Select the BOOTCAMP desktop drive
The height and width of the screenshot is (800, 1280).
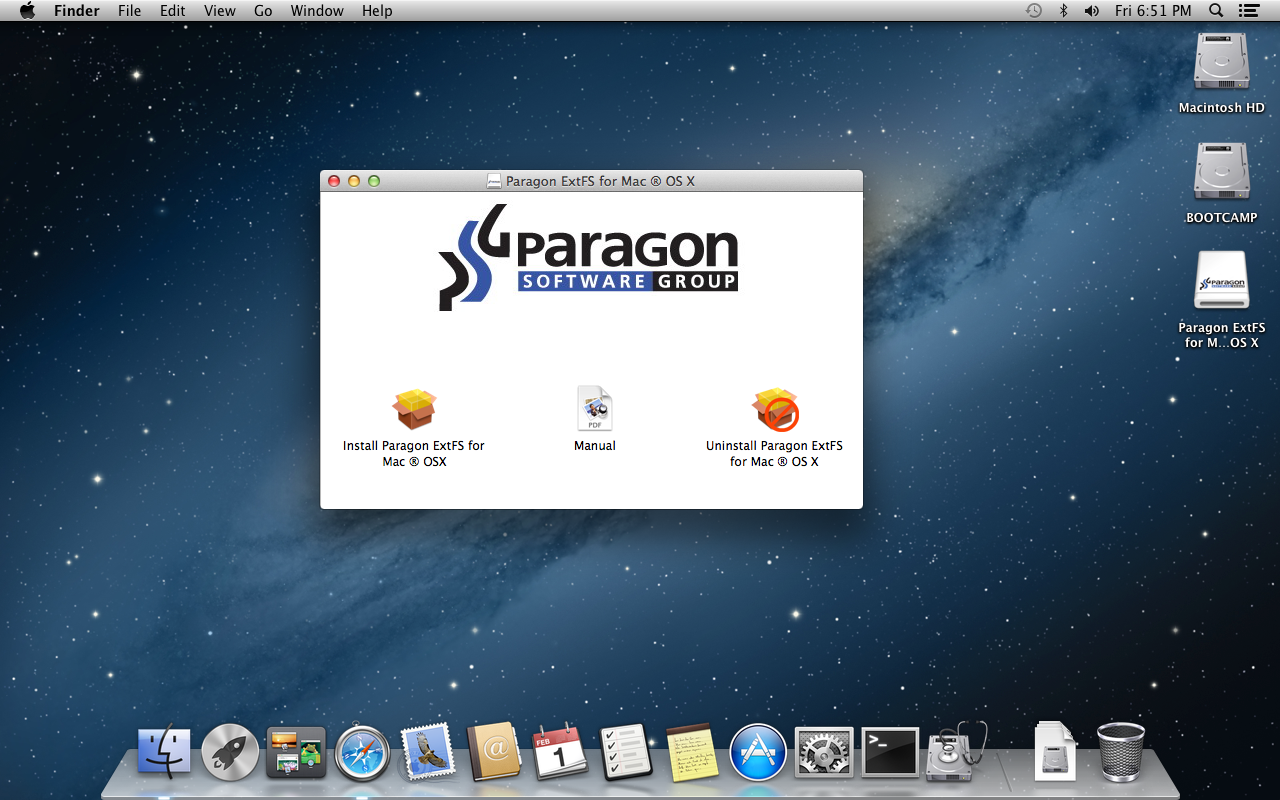point(1221,172)
